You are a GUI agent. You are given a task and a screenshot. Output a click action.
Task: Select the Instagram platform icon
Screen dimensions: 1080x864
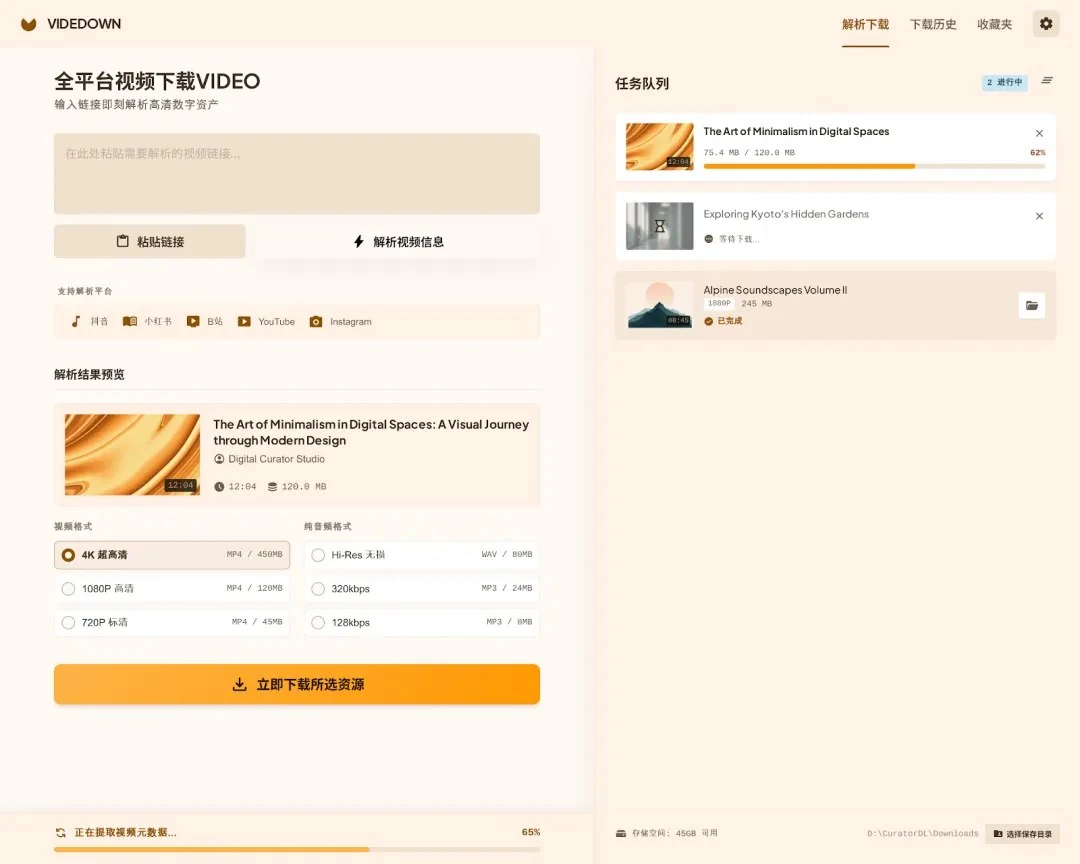(315, 321)
